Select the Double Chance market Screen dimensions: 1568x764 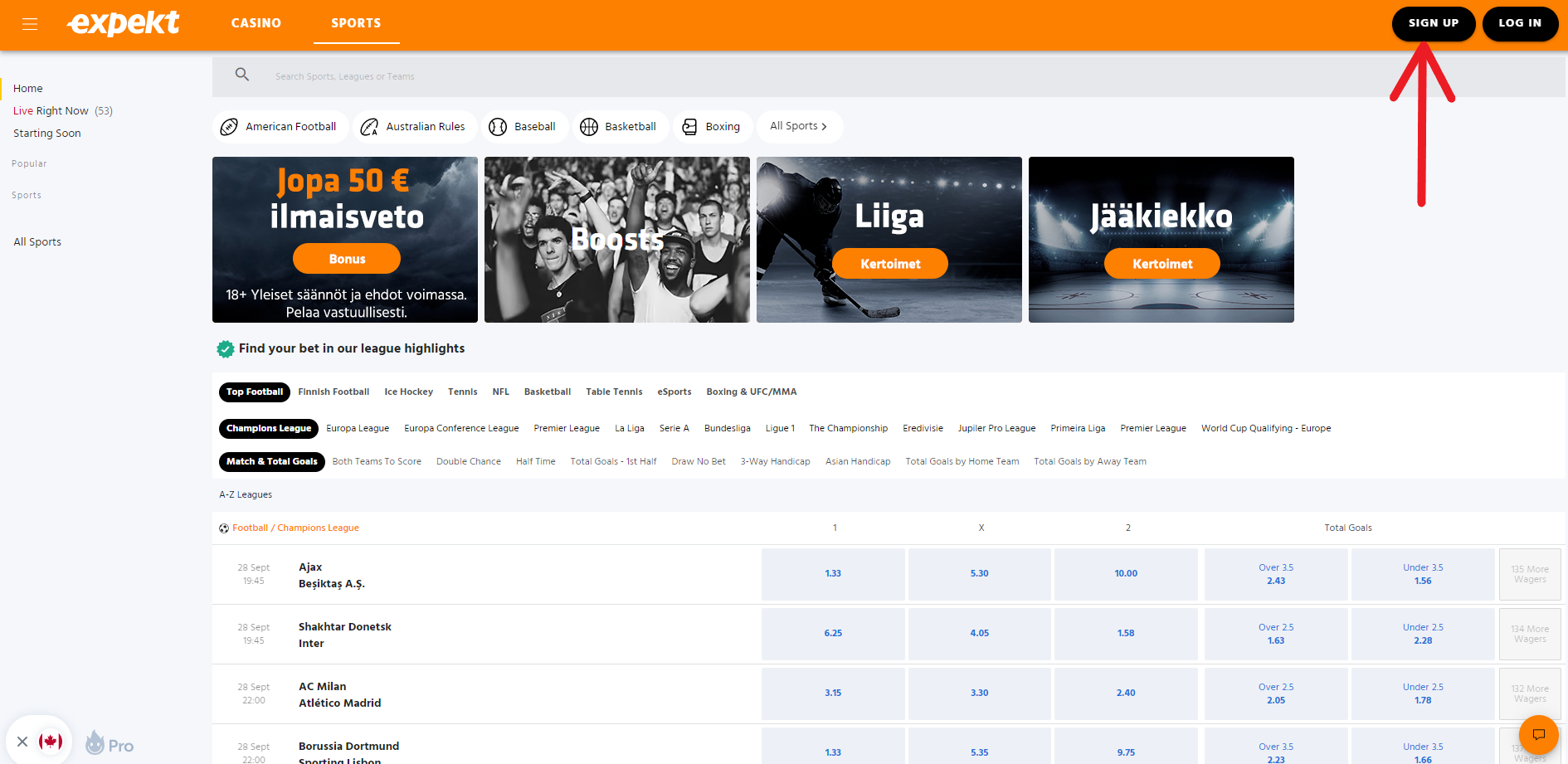[469, 462]
